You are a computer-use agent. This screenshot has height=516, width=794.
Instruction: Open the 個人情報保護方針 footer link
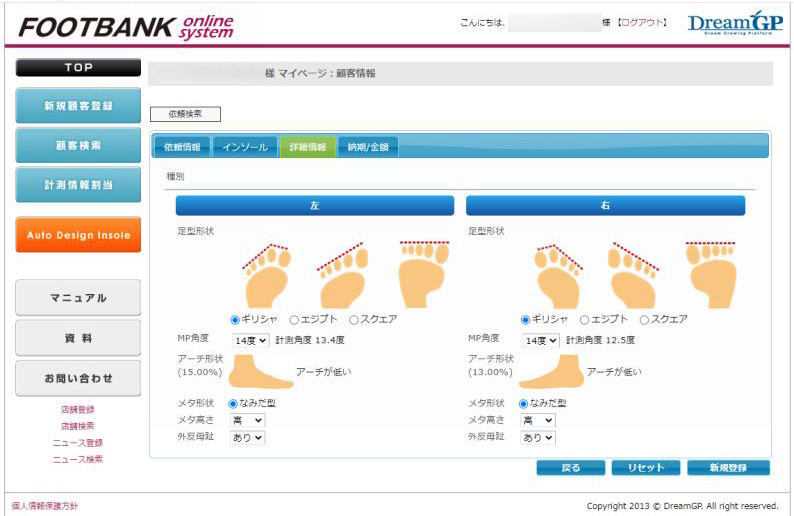45,506
